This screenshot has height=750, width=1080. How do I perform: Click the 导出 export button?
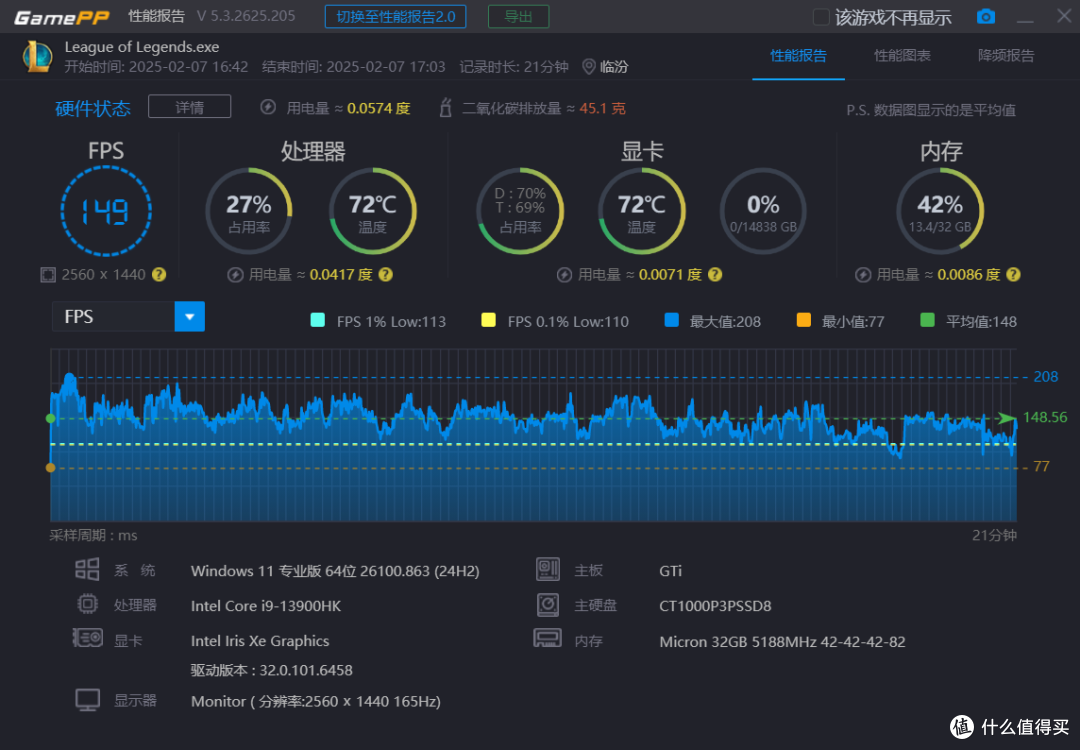click(x=519, y=17)
